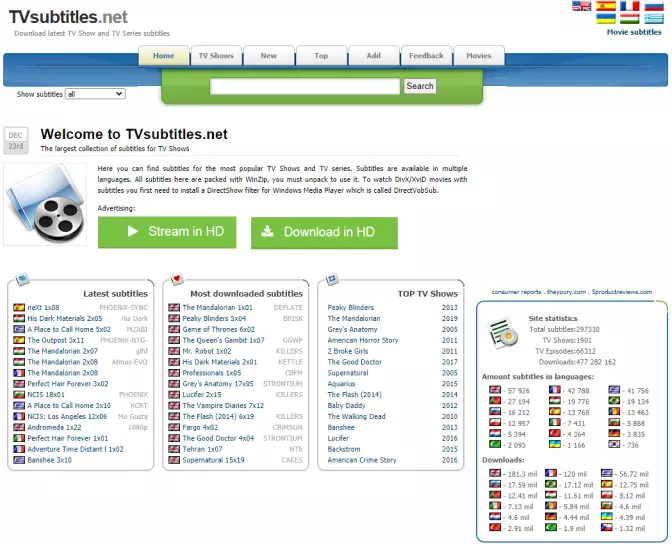Click the flag beside His Dark Materials 2x05
672x544 pixels.
[19, 319]
